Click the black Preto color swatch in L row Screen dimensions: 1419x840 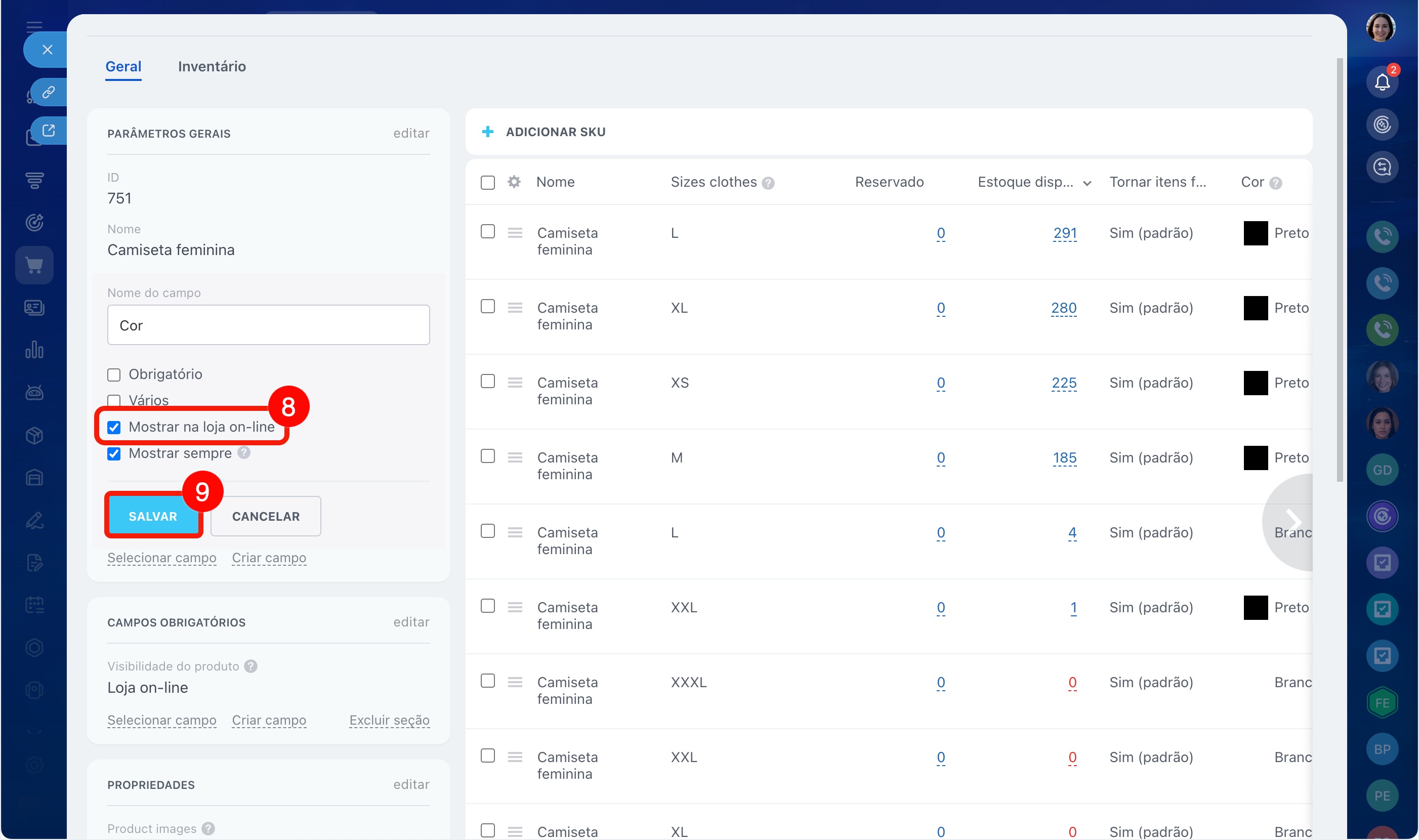pyautogui.click(x=1255, y=233)
